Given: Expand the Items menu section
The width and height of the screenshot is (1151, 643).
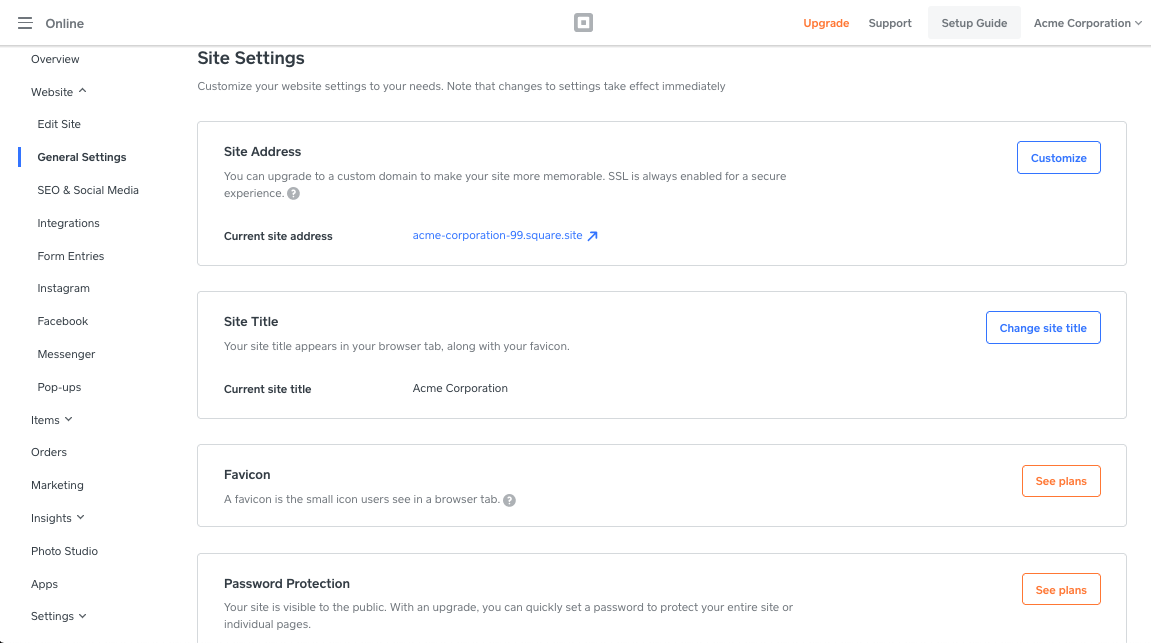Looking at the screenshot, I should 68,420.
